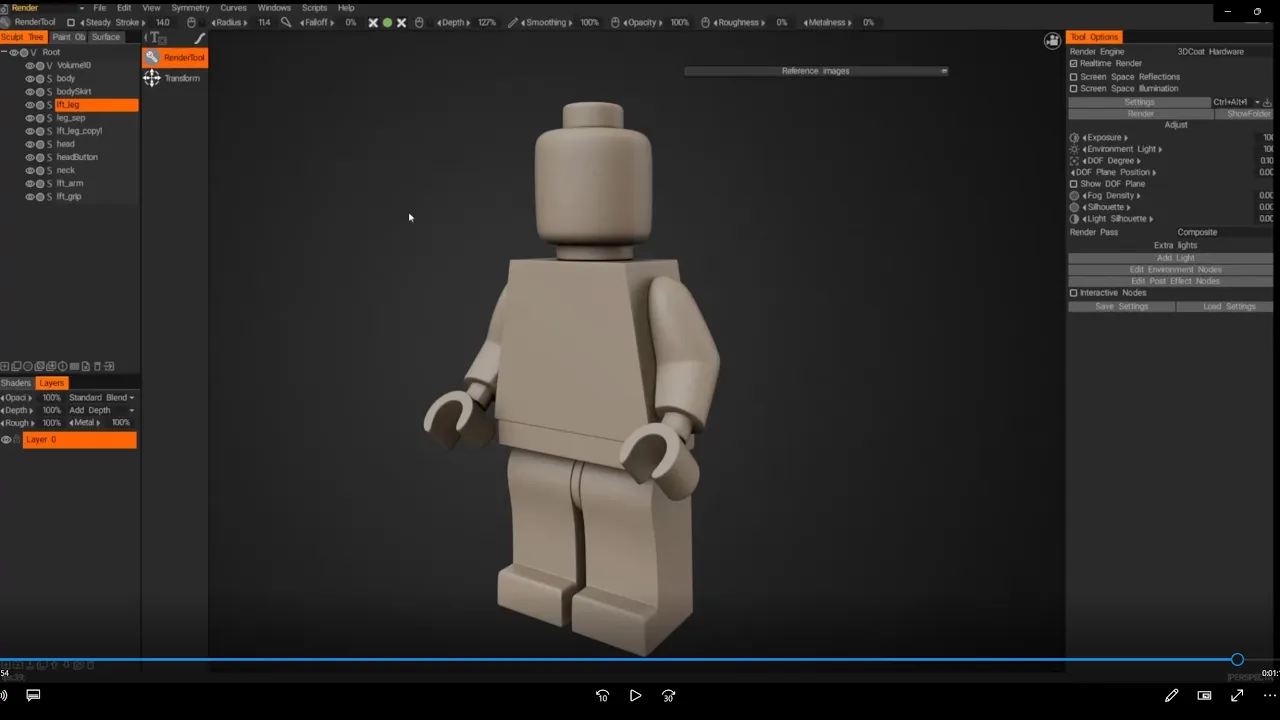Enable Screen Space Illumination
This screenshot has height=720, width=1280.
1074,88
